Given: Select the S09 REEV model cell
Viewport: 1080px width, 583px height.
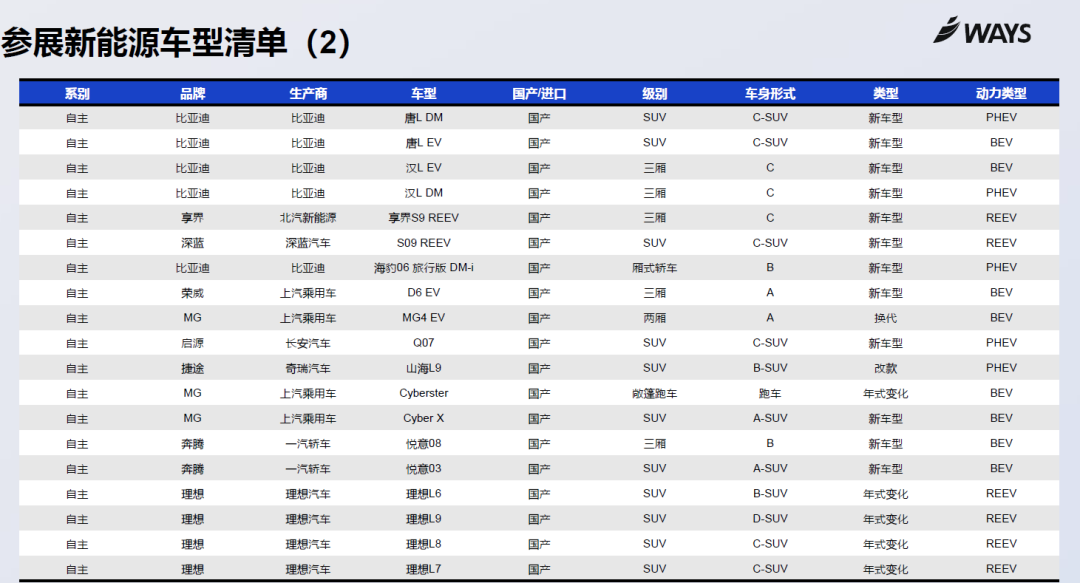Looking at the screenshot, I should pyautogui.click(x=424, y=243).
